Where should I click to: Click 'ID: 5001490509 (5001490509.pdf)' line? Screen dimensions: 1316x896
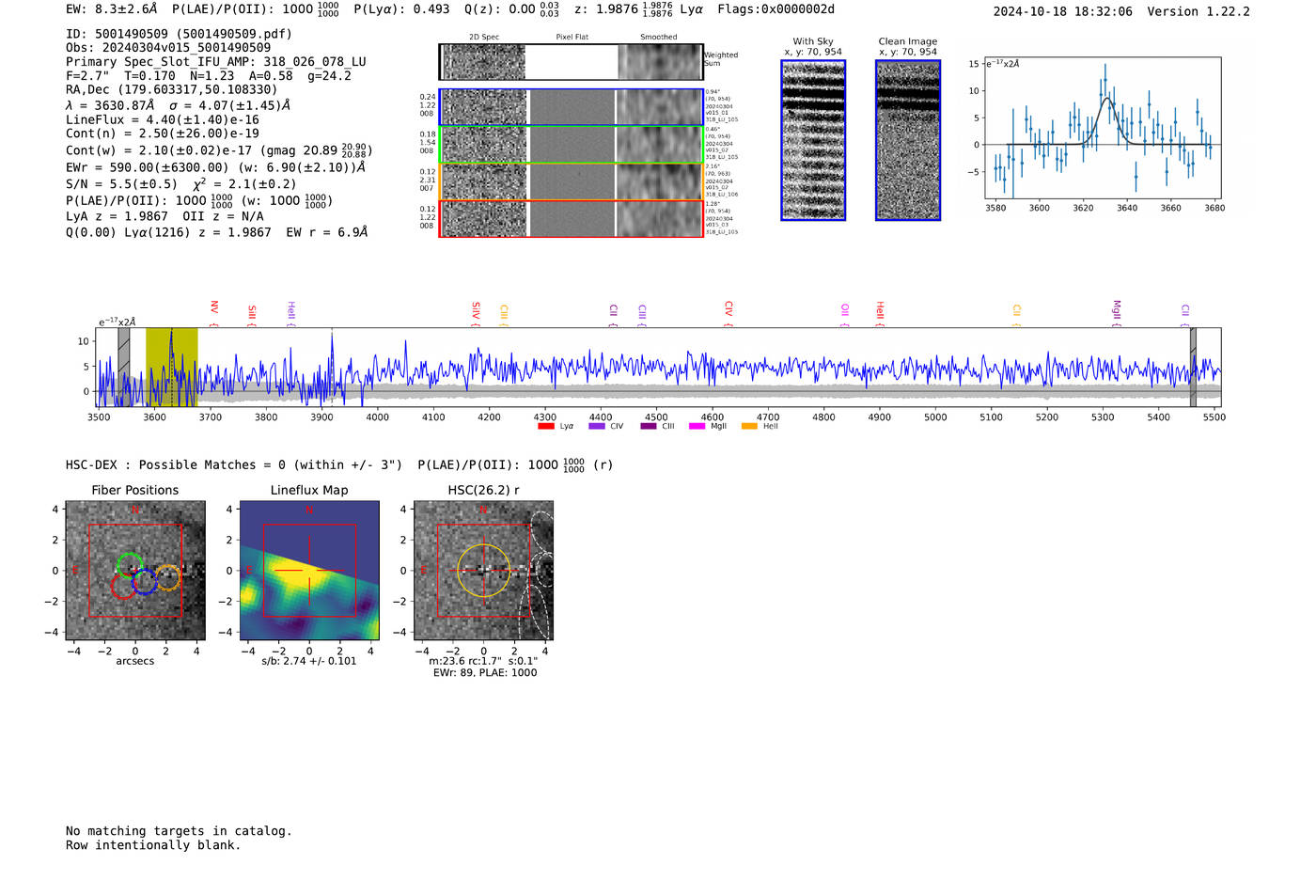point(179,34)
